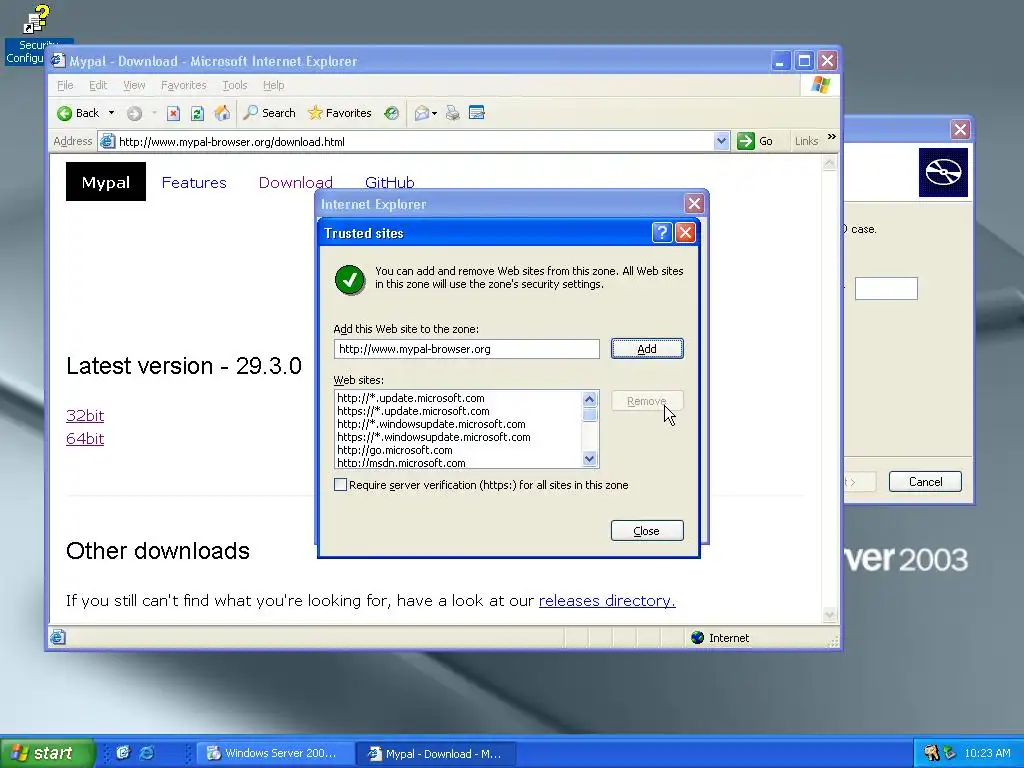Click the Back arrow icon in IE toolbar
This screenshot has width=1024, height=768.
tap(64, 114)
